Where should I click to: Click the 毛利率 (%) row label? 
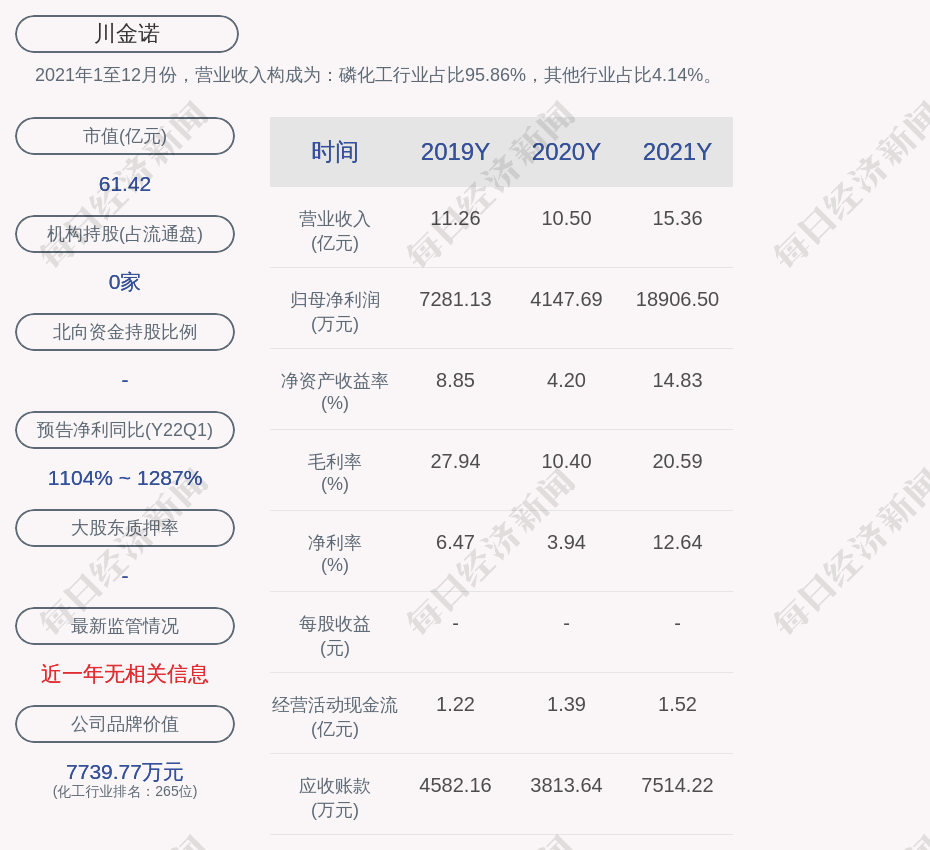tap(335, 473)
